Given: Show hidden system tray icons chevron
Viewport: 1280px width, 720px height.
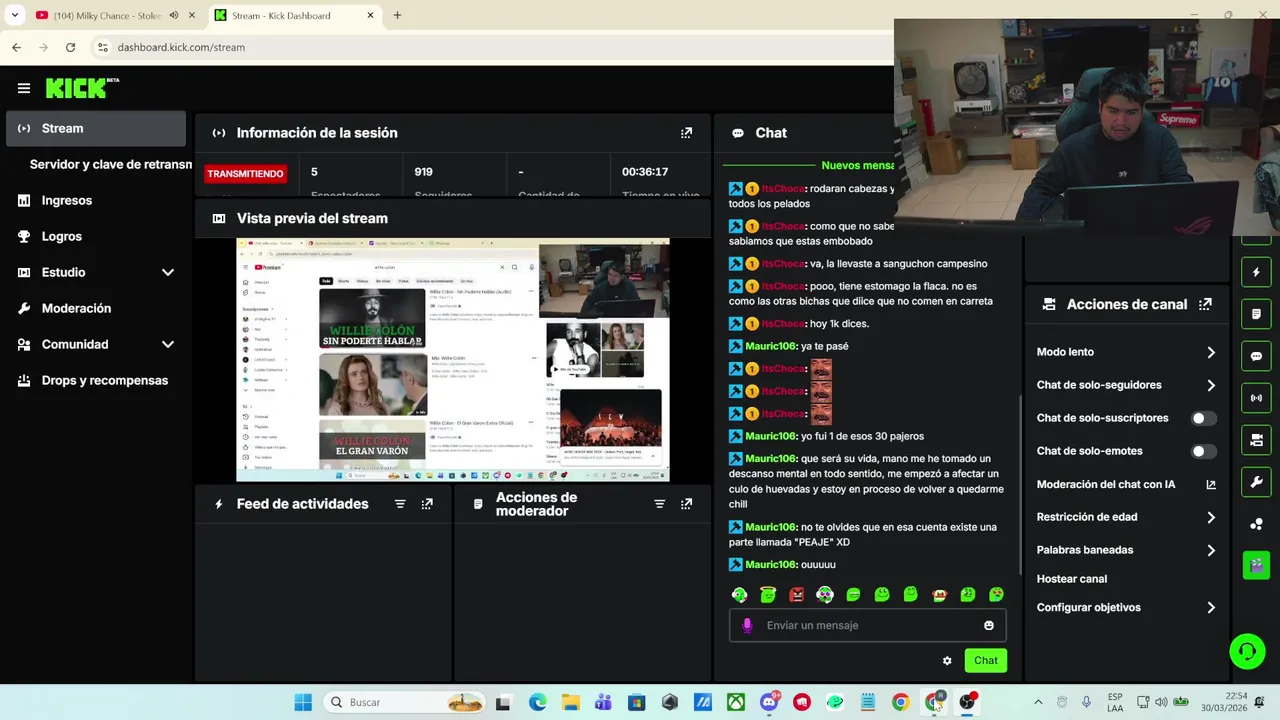Looking at the screenshot, I should (x=1037, y=702).
